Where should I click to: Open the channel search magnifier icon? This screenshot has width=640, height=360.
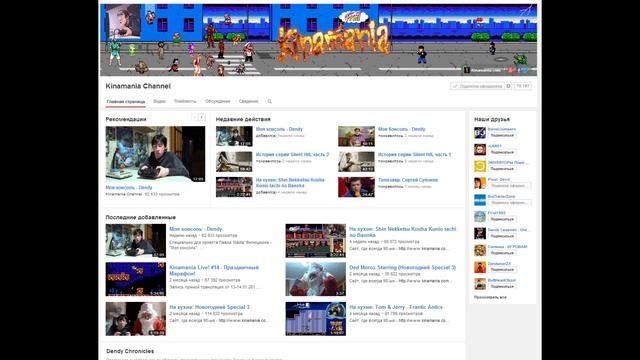(x=269, y=101)
